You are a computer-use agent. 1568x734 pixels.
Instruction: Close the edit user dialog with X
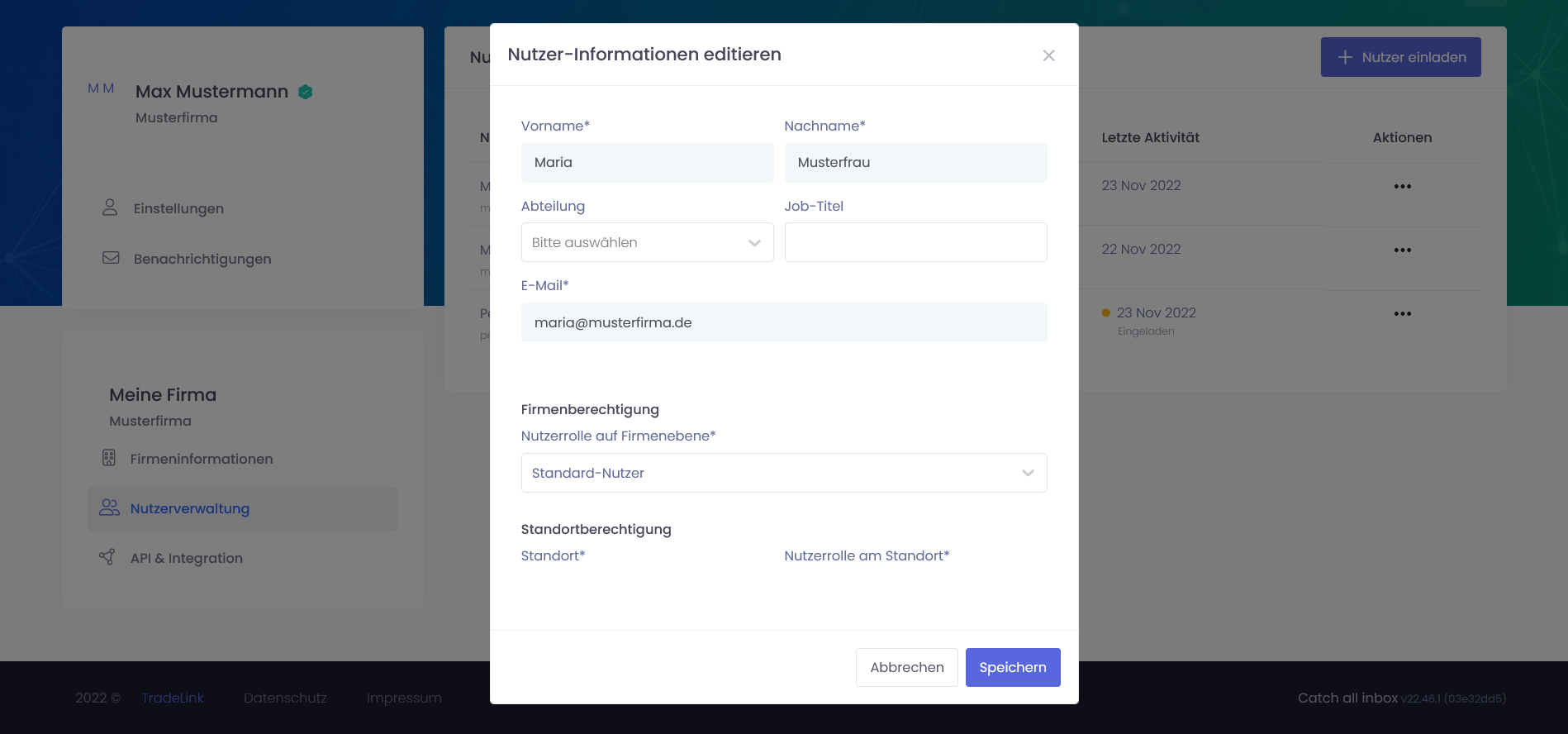[x=1048, y=55]
